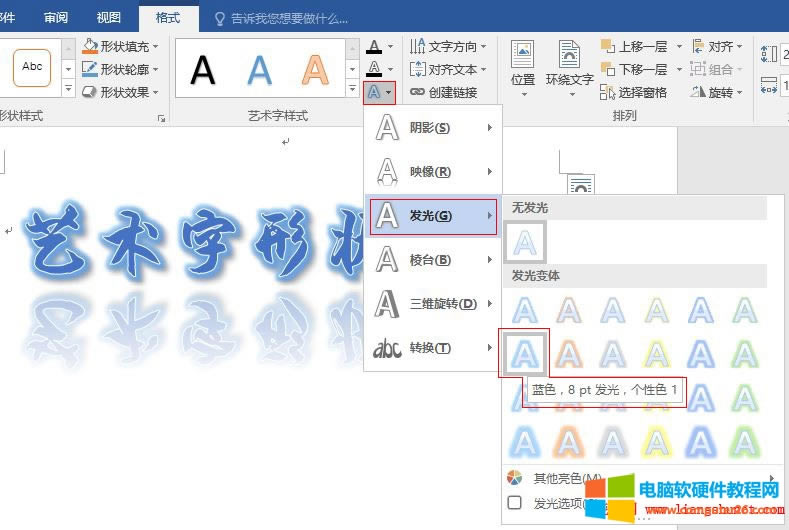Click the Align Text (对齐文本) icon
The width and height of the screenshot is (789, 530).
[x=417, y=69]
